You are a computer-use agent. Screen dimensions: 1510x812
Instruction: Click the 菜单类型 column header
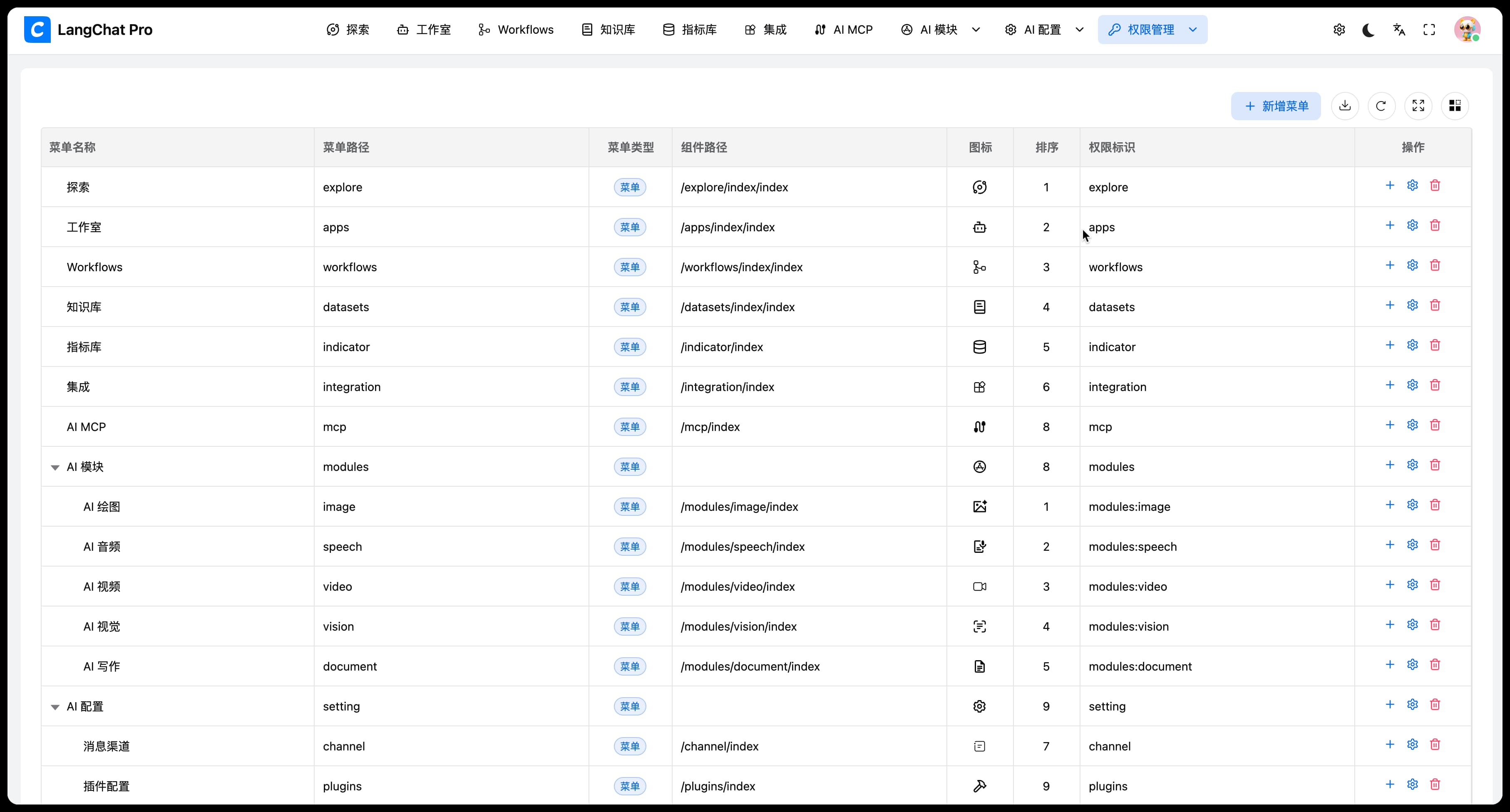click(x=630, y=148)
